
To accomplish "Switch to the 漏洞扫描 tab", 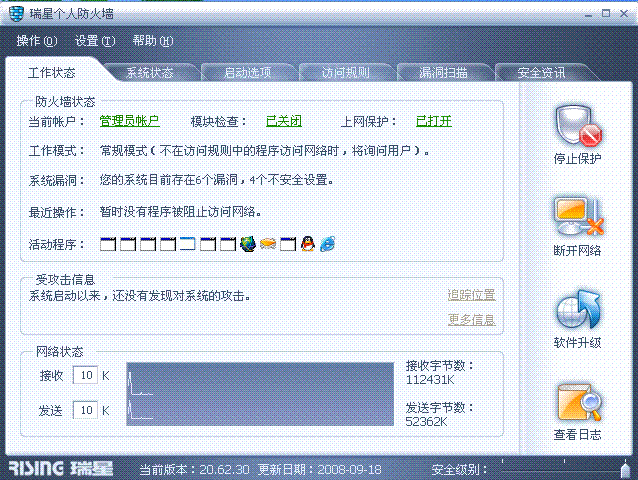I will (x=444, y=72).
